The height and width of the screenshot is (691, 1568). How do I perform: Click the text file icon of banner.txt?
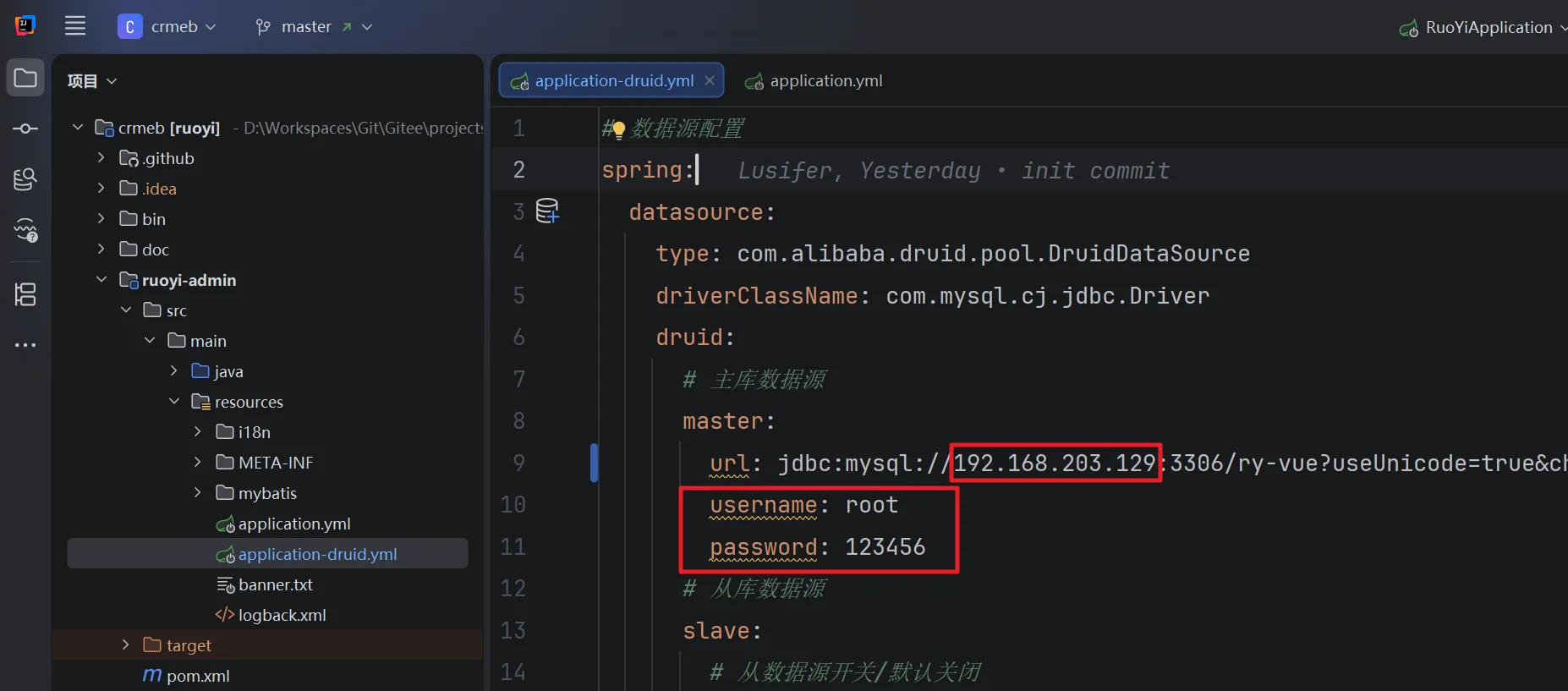pyautogui.click(x=225, y=584)
